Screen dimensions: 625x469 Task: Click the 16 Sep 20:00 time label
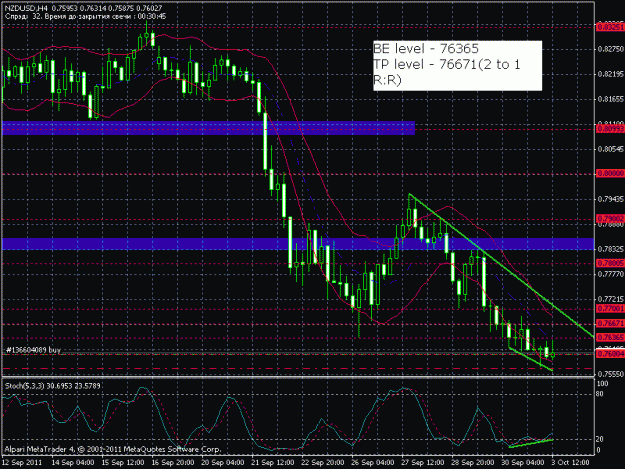tap(173, 462)
